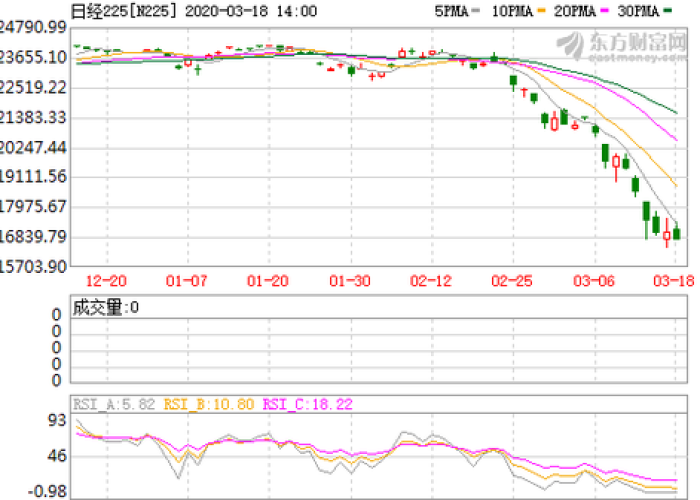Click the price label 24790.99

tap(33, 27)
